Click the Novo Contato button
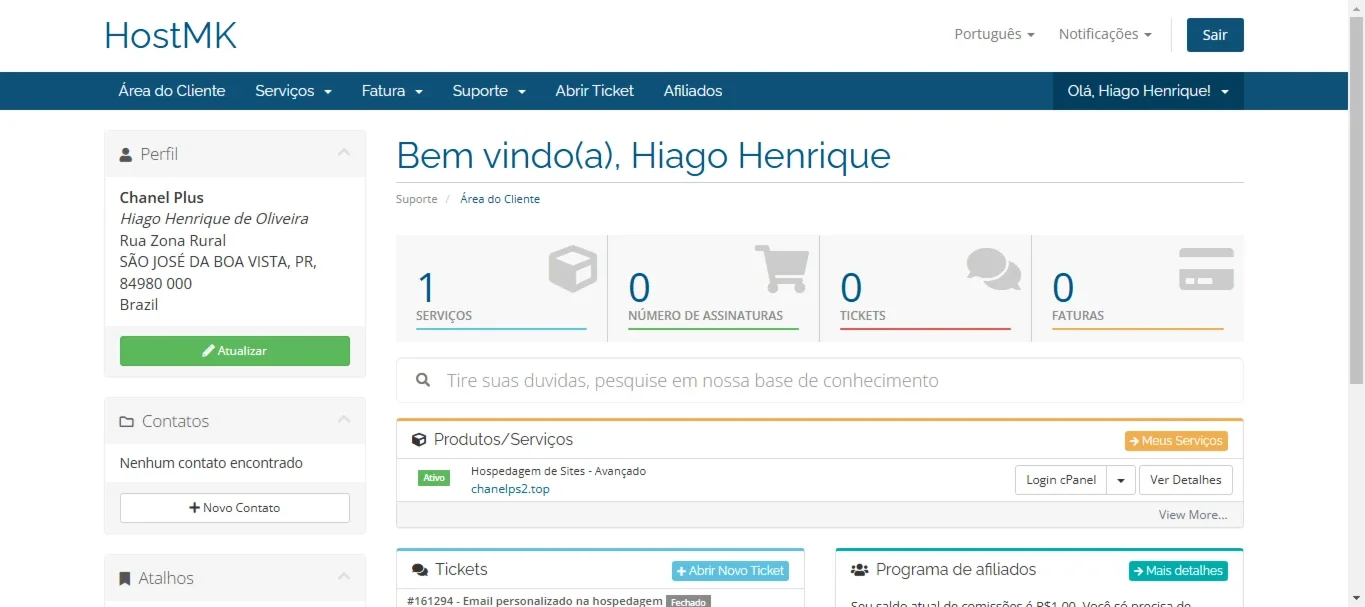The height and width of the screenshot is (607, 1365). click(235, 508)
